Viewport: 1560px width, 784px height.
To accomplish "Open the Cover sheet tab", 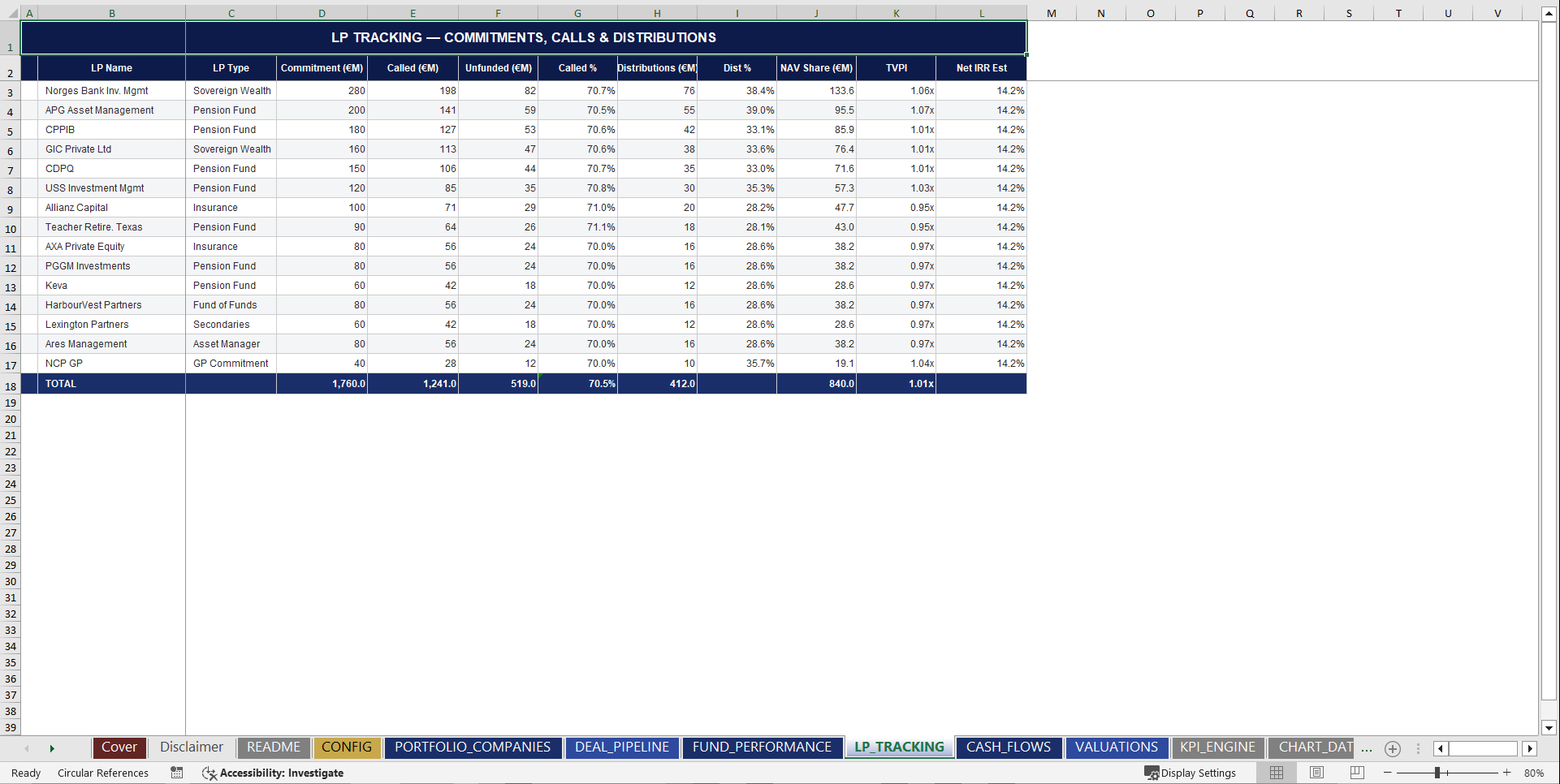I will (119, 747).
